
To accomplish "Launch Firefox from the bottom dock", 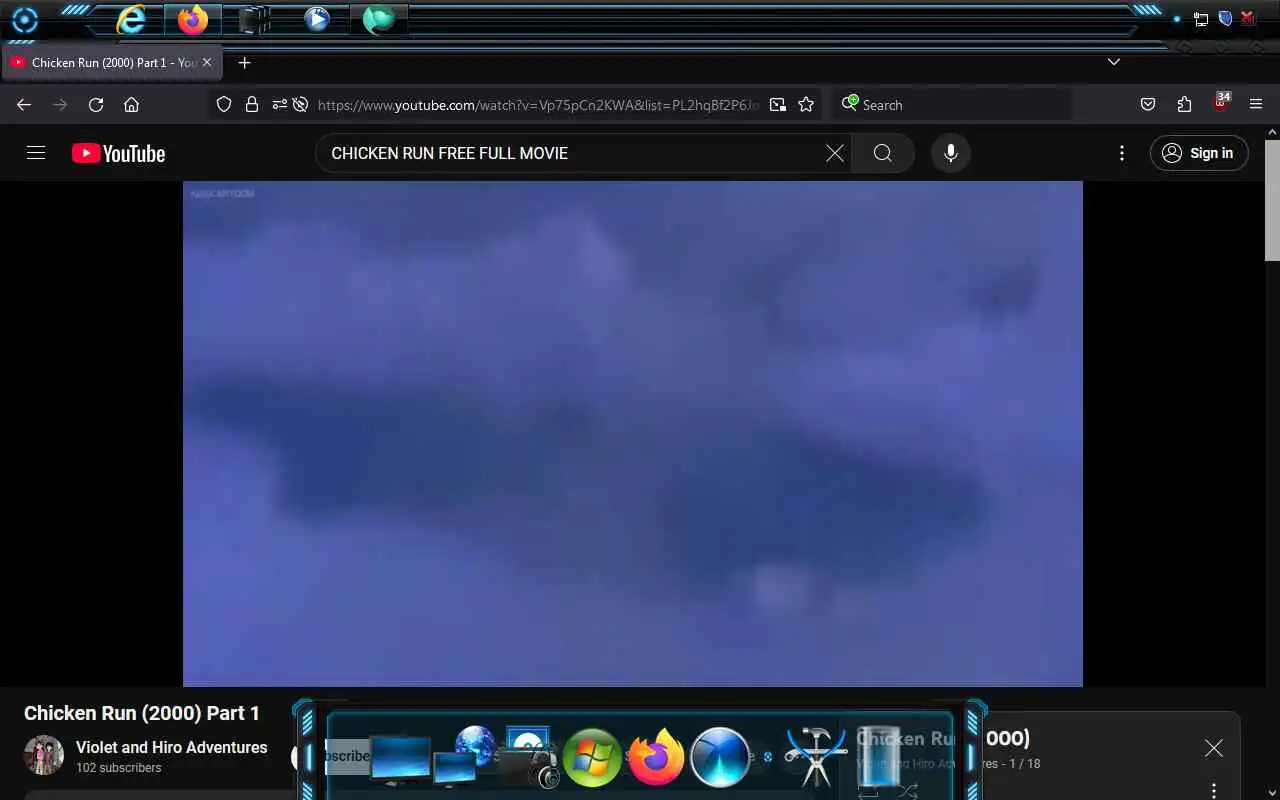I will (x=656, y=757).
